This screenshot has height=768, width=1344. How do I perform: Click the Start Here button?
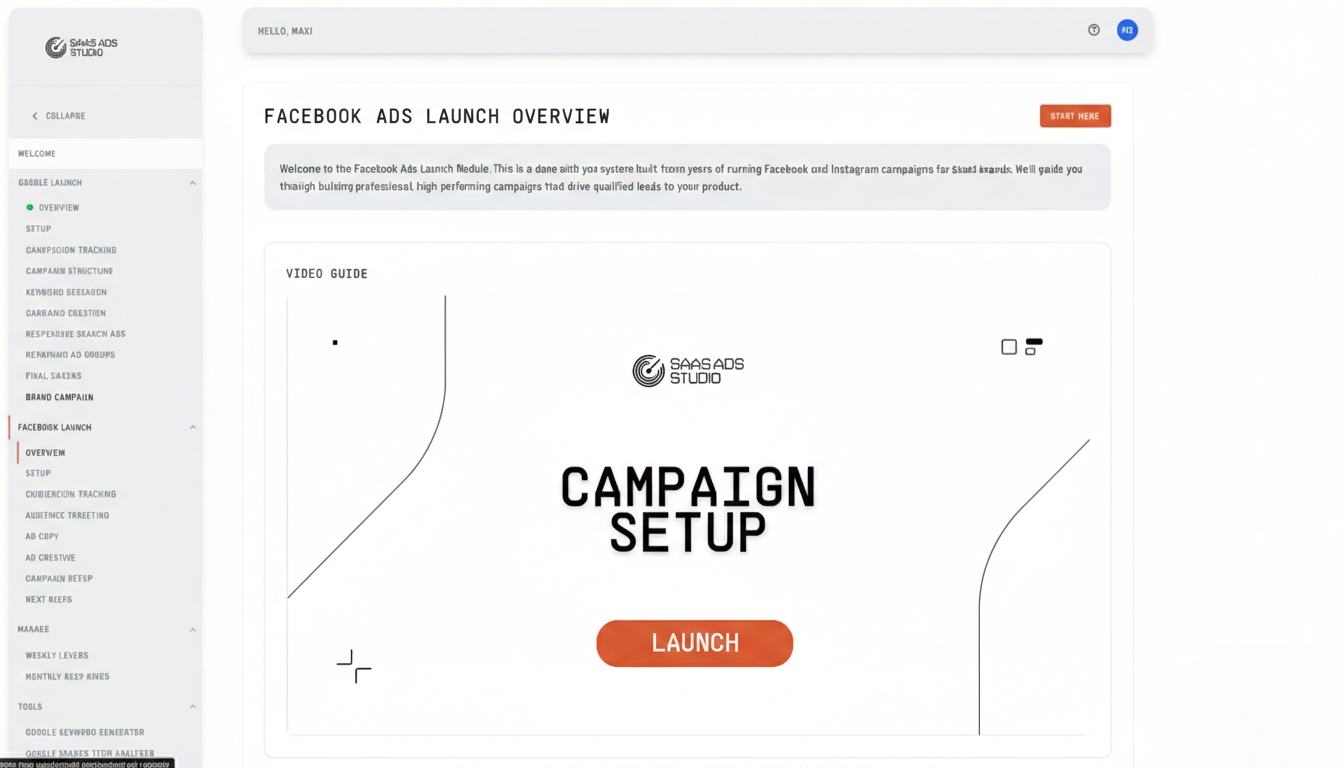click(1075, 115)
